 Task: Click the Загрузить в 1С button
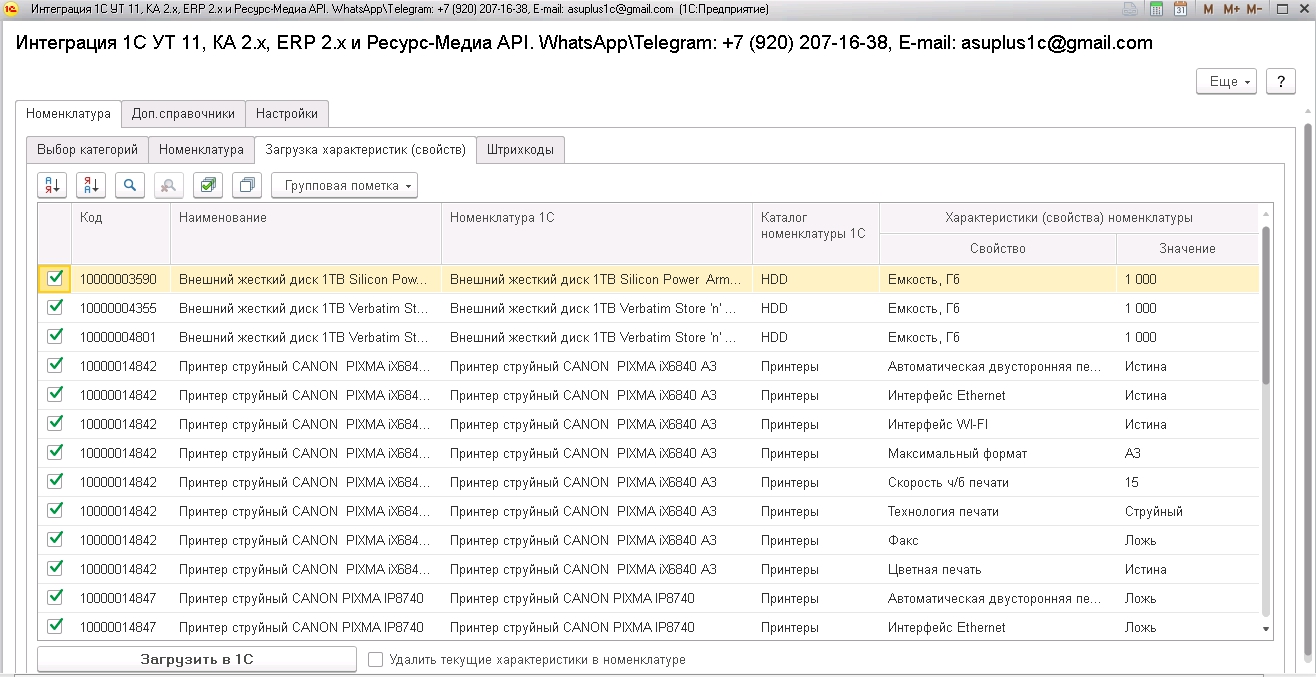pyautogui.click(x=197, y=660)
